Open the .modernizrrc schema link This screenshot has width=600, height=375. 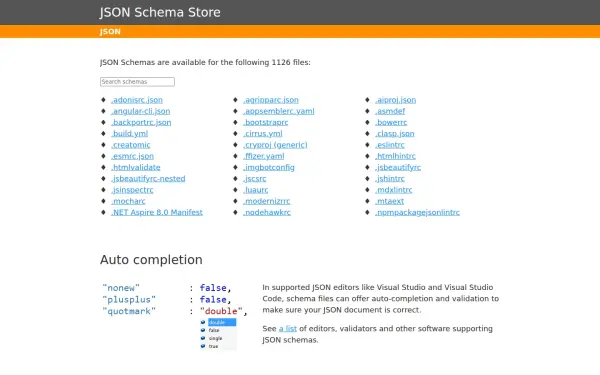[266, 201]
